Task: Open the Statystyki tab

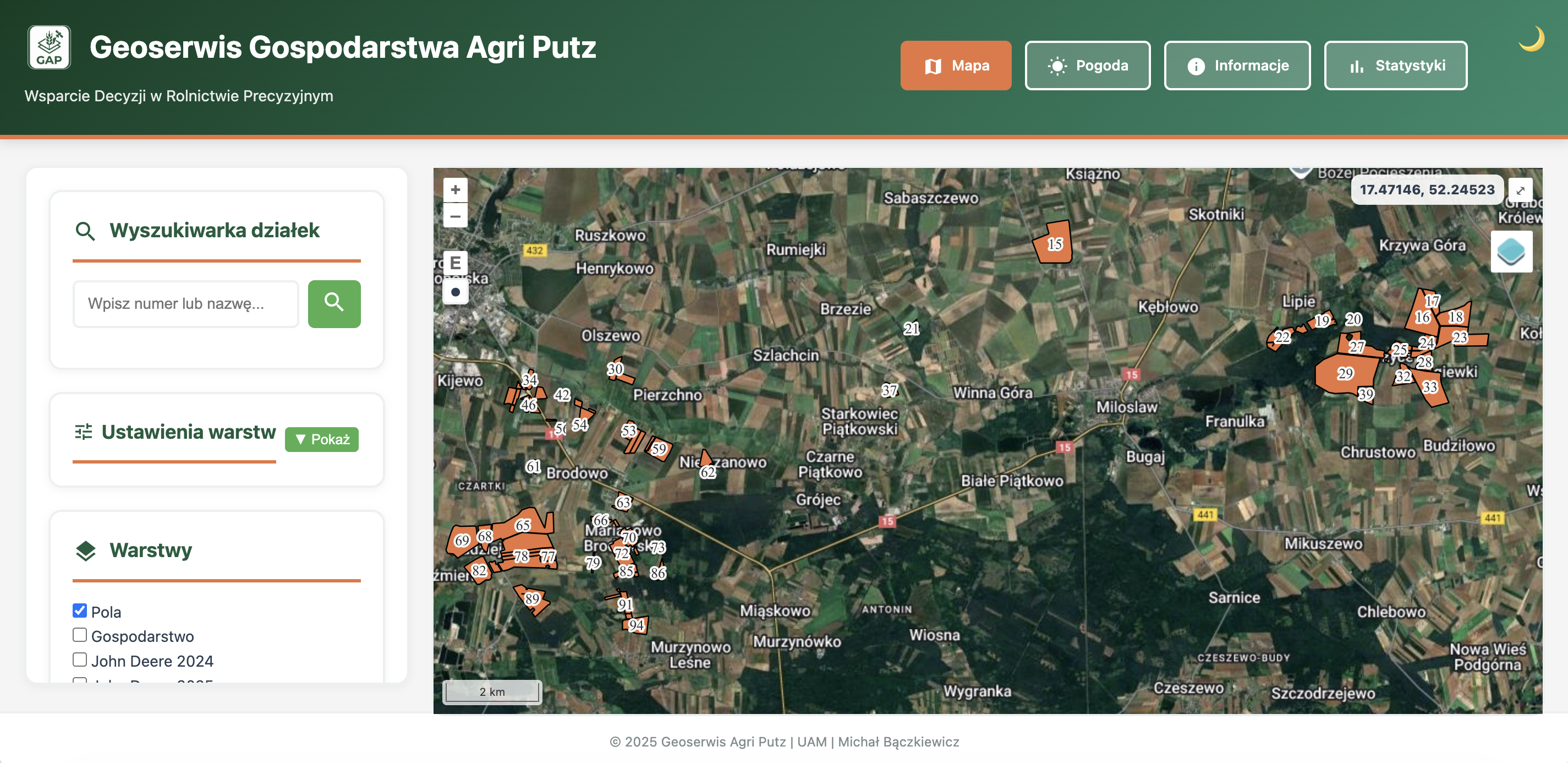Action: point(1396,65)
